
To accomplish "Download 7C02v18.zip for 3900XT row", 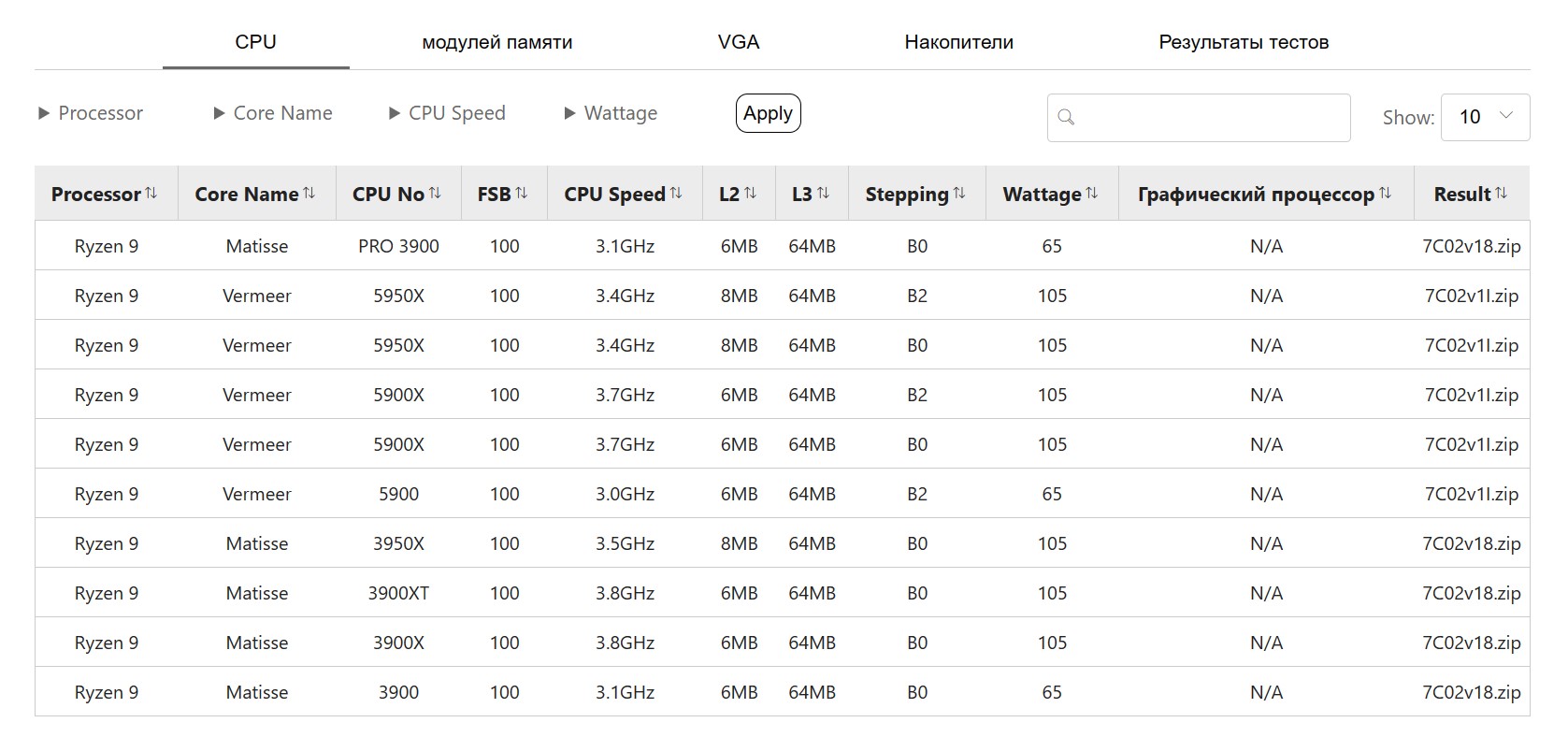I will [1472, 593].
